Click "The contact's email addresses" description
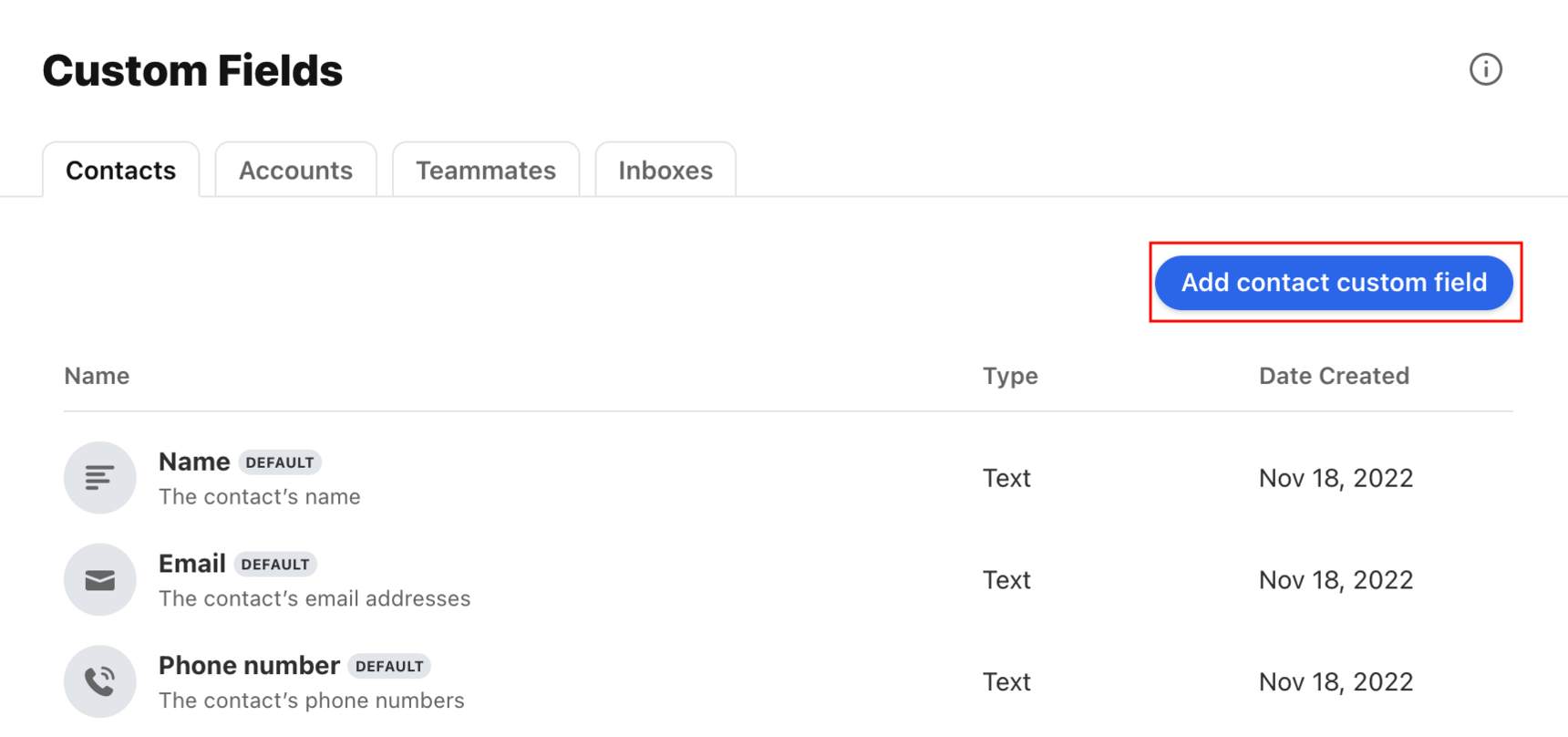This screenshot has width=1568, height=737. (x=315, y=598)
